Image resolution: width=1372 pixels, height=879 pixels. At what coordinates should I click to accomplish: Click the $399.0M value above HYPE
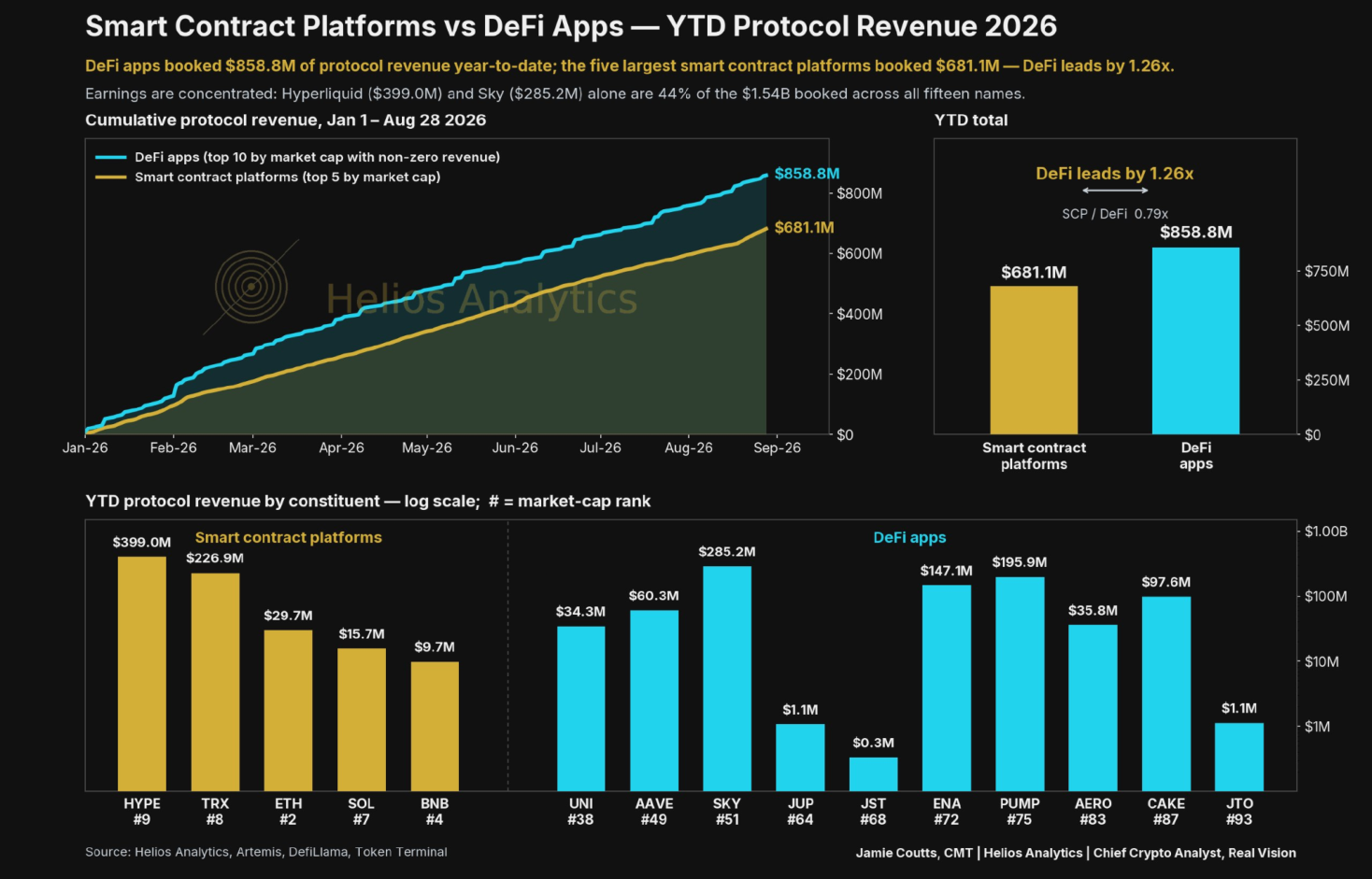click(142, 542)
